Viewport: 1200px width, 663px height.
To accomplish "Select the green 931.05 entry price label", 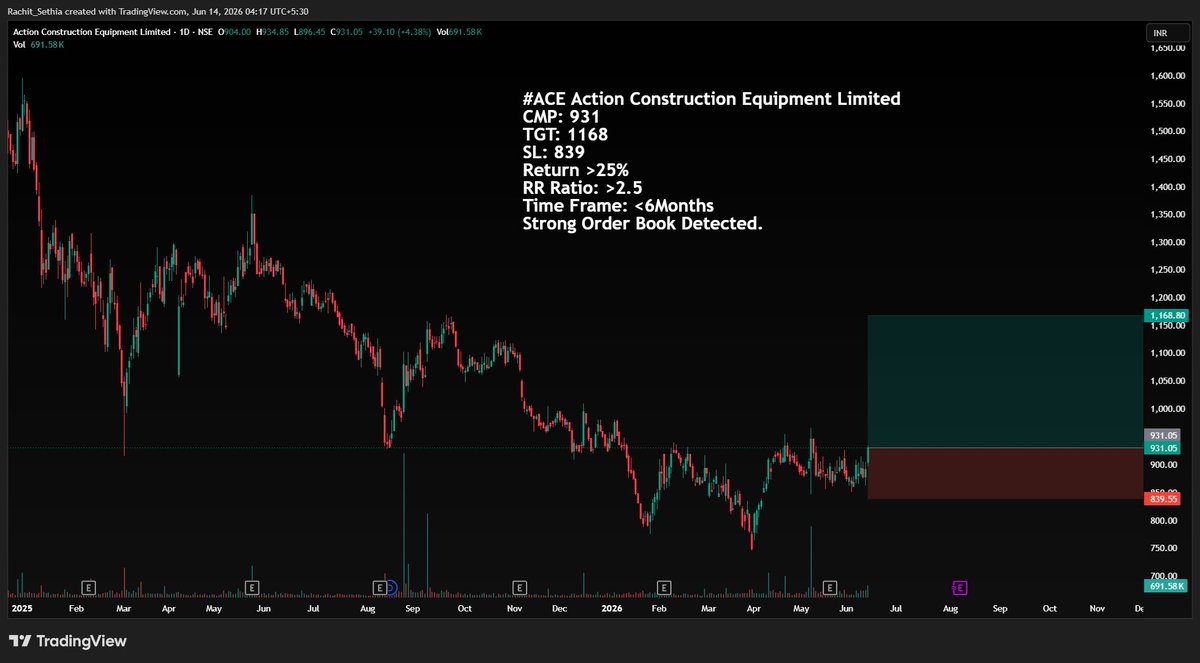I will tap(1162, 448).
